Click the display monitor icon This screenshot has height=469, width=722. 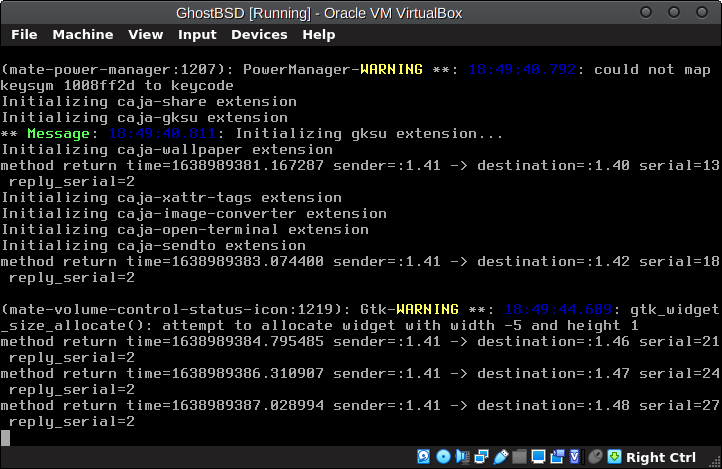tap(538, 457)
